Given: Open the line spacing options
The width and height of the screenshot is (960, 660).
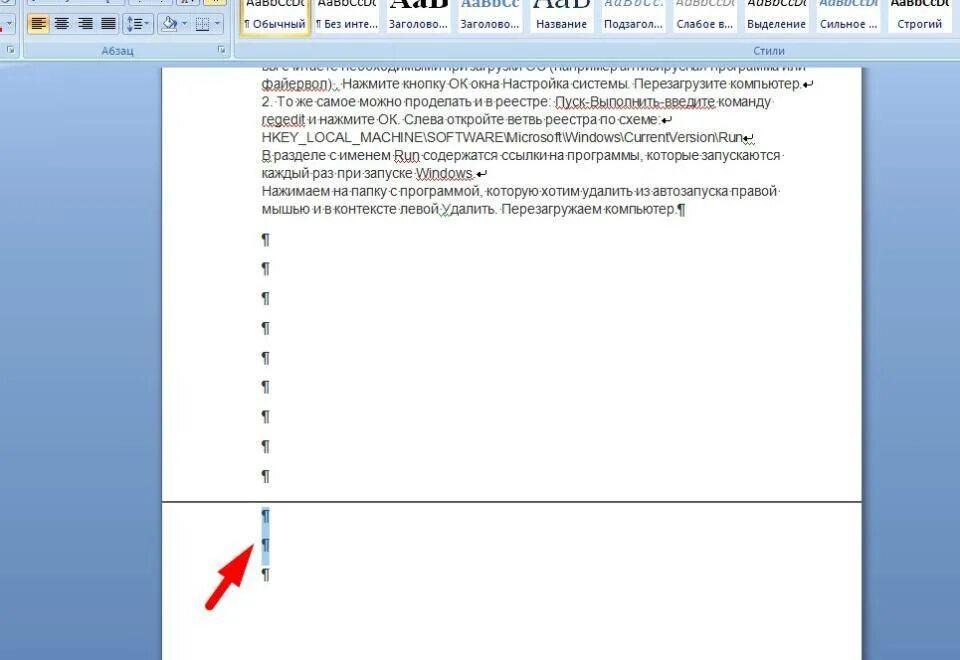Looking at the screenshot, I should click(x=137, y=24).
